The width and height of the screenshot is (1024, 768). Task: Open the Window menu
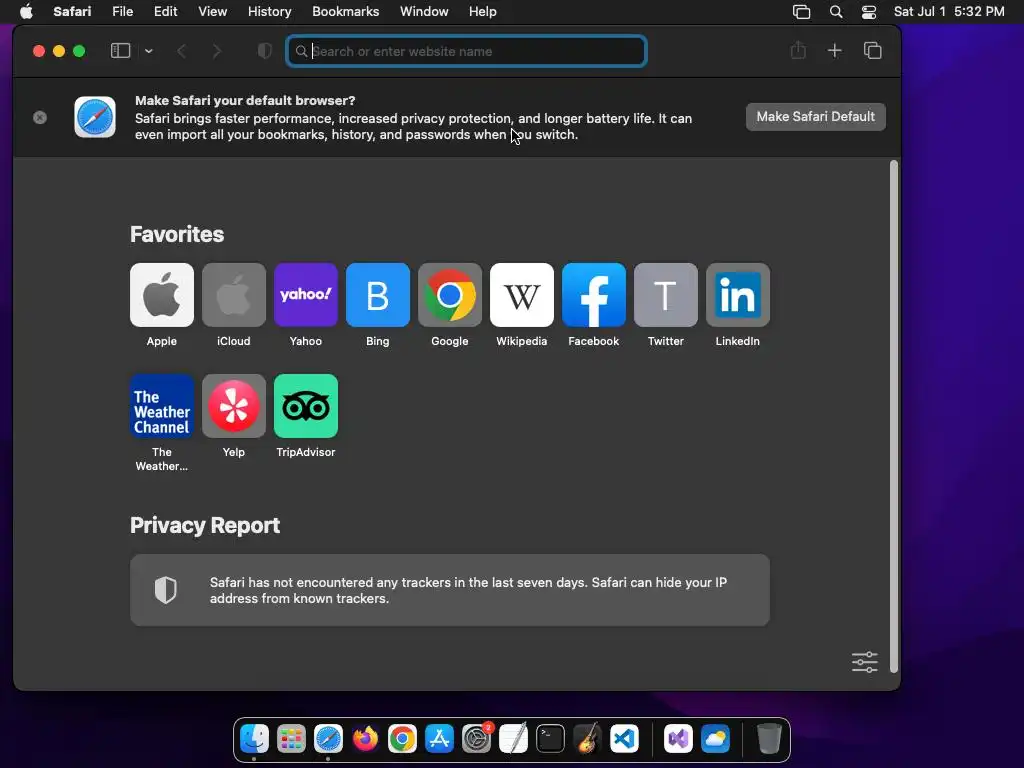[x=424, y=12]
